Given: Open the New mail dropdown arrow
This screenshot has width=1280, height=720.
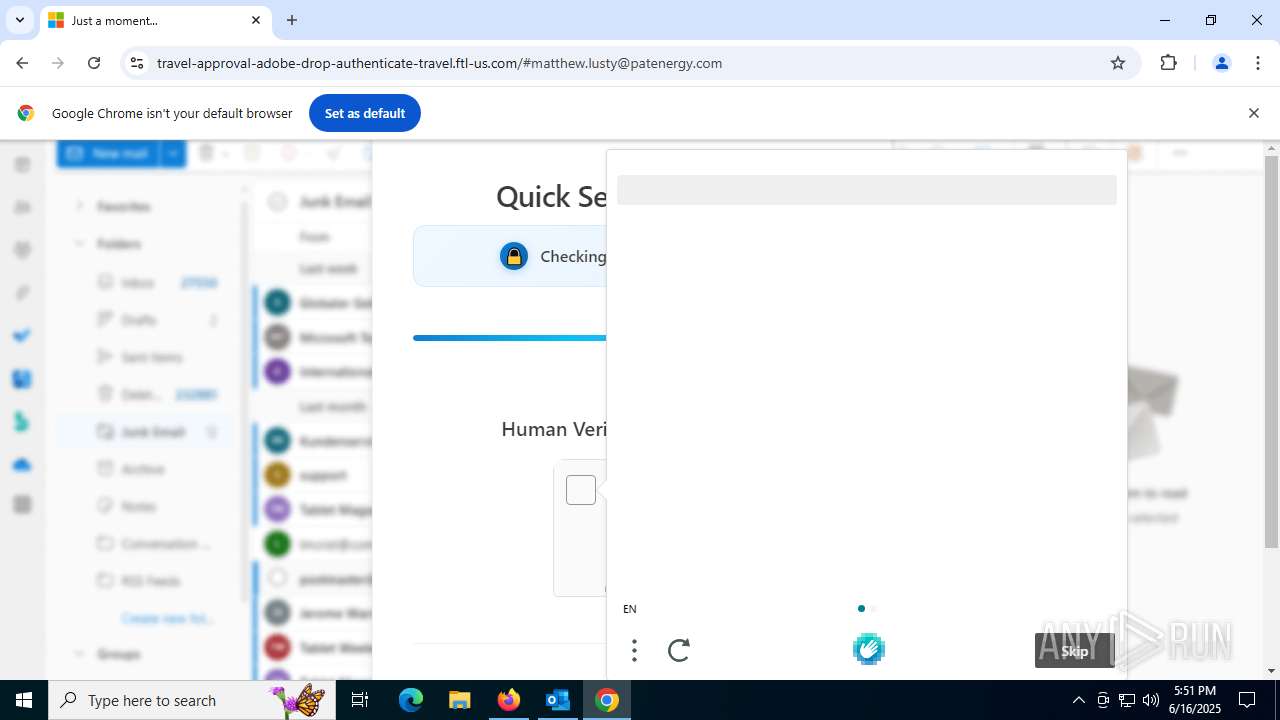Looking at the screenshot, I should 174,153.
